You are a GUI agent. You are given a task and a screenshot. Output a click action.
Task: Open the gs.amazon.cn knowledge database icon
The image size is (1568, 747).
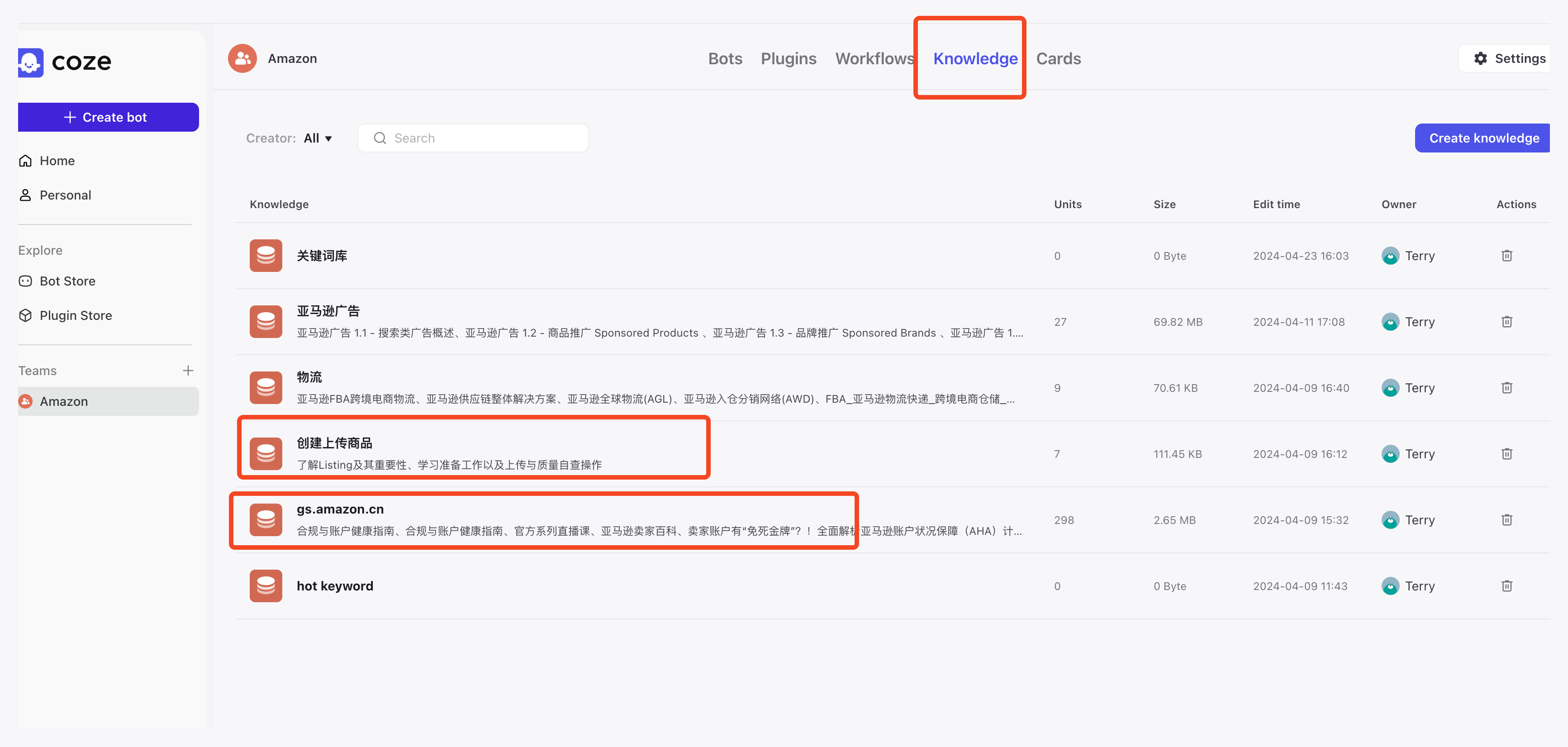(x=266, y=520)
